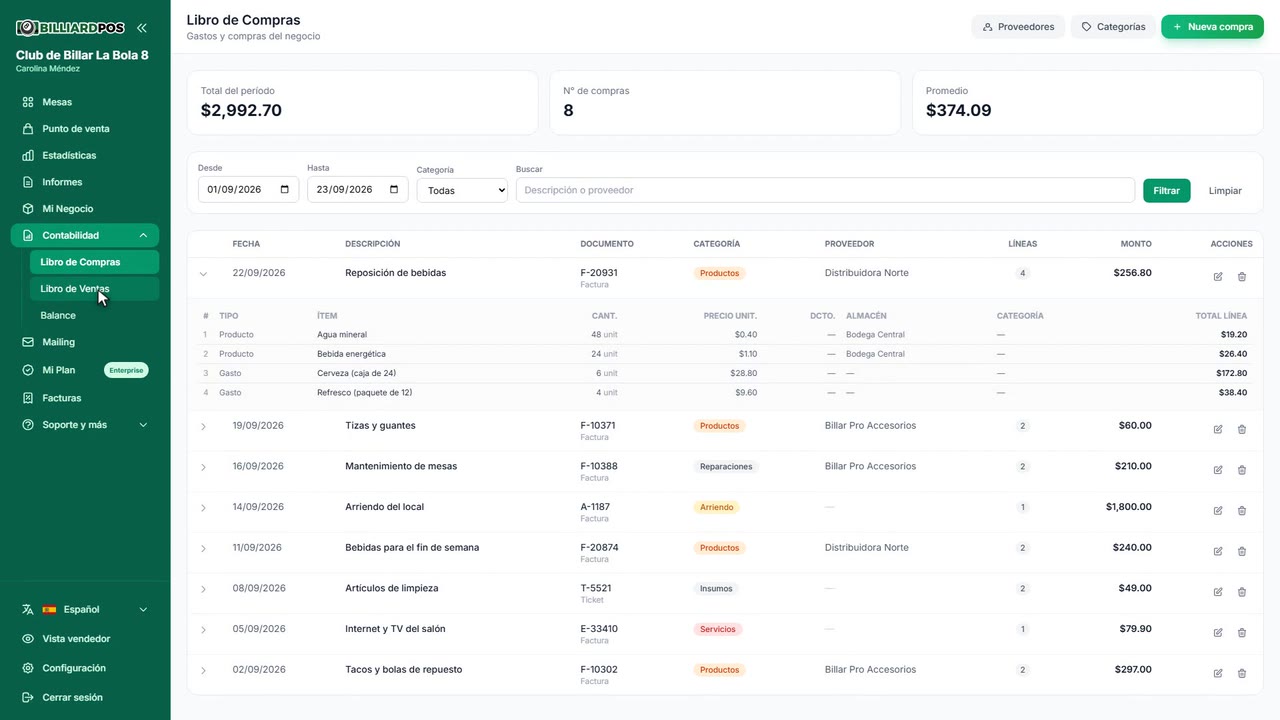Viewport: 1280px width, 720px height.
Task: Open the Balance submenu item
Action: click(x=94, y=315)
